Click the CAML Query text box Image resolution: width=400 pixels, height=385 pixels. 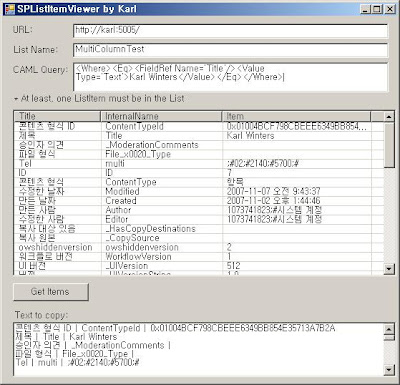point(230,77)
